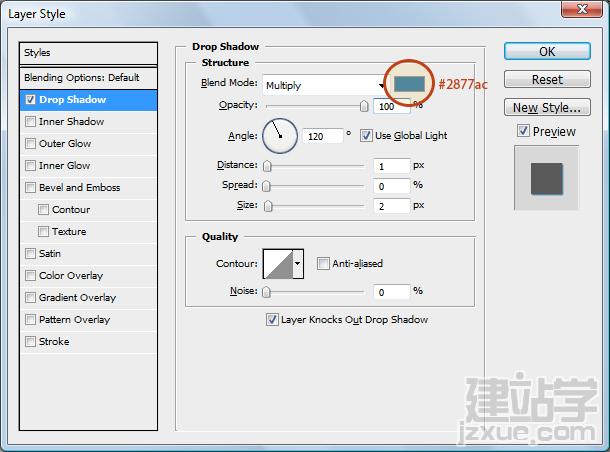Open the Stroke settings row
This screenshot has height=452, width=610.
pos(88,342)
